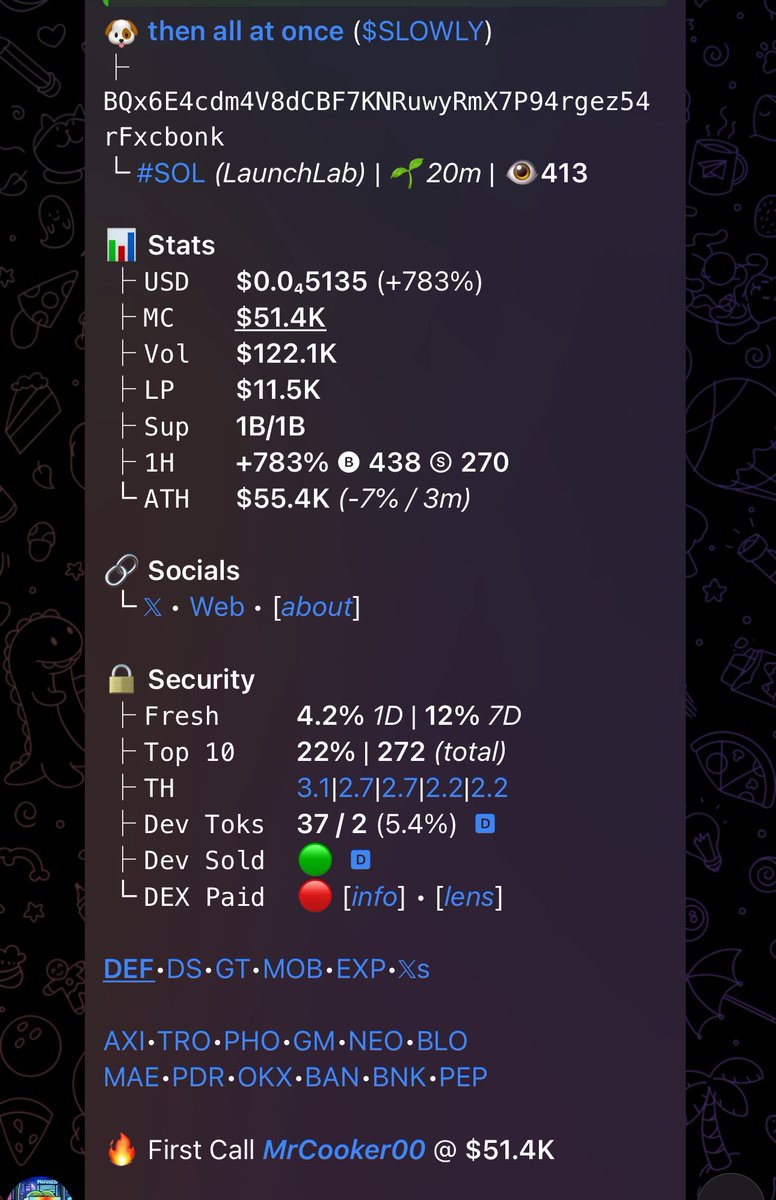Open the X social link icon
Image resolution: width=776 pixels, height=1200 pixels.
(x=152, y=607)
